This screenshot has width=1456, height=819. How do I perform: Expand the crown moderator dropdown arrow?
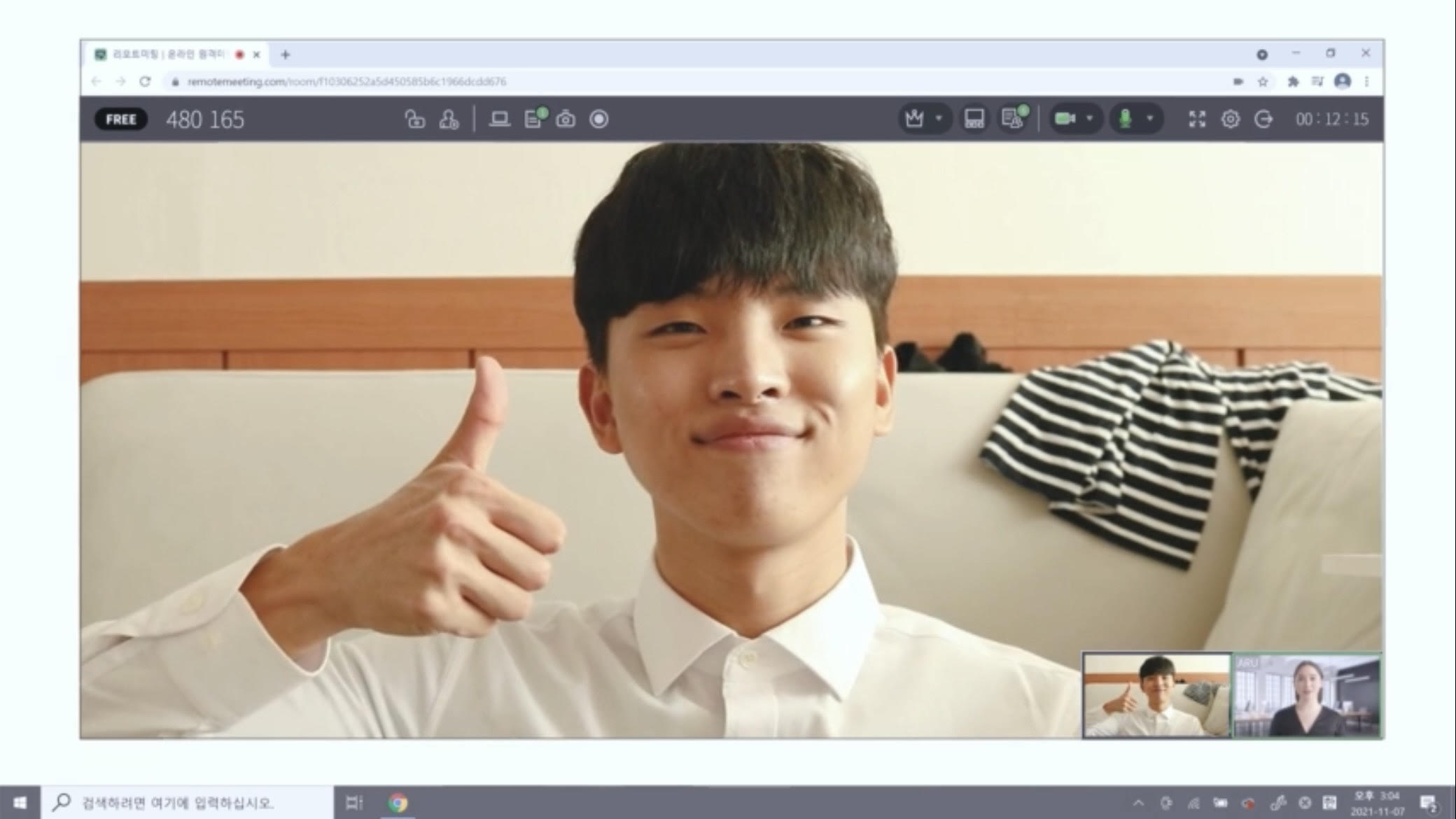[939, 119]
